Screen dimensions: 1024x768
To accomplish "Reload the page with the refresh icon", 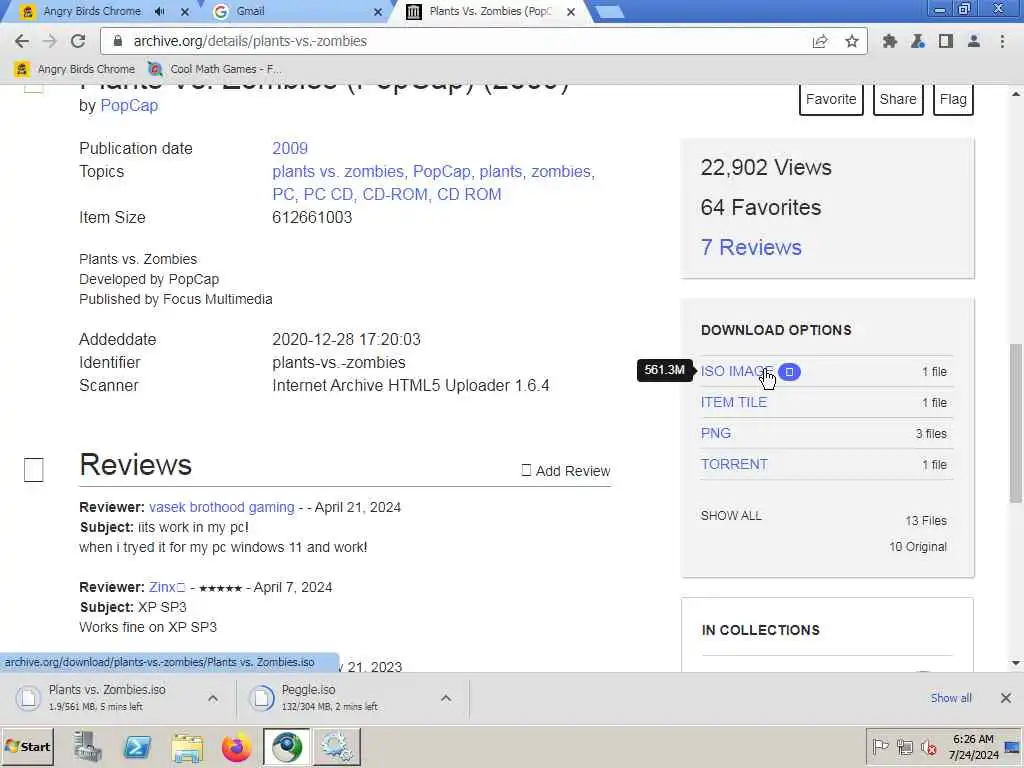I will (x=78, y=41).
